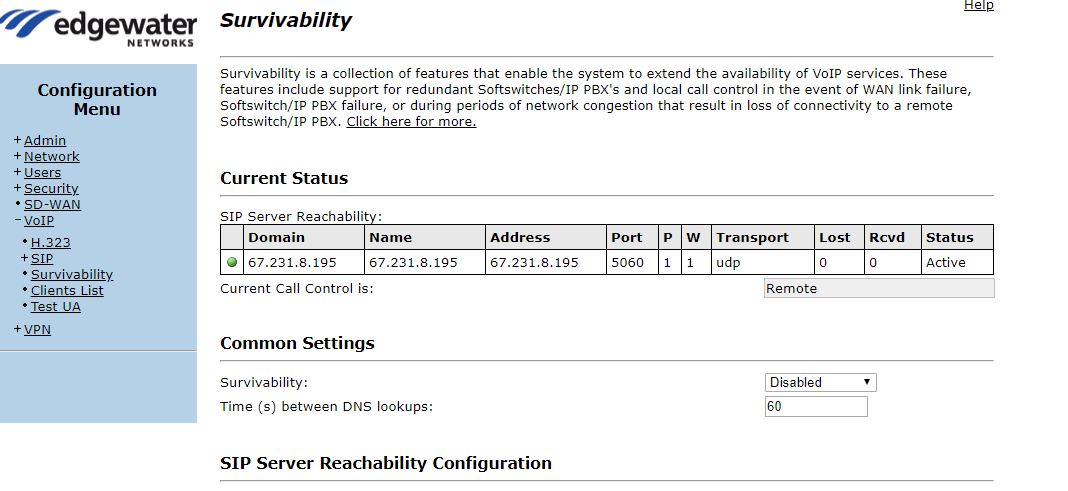Click the Edgewater Networks logo
Viewport: 1068px width, 491px height.
tap(98, 26)
